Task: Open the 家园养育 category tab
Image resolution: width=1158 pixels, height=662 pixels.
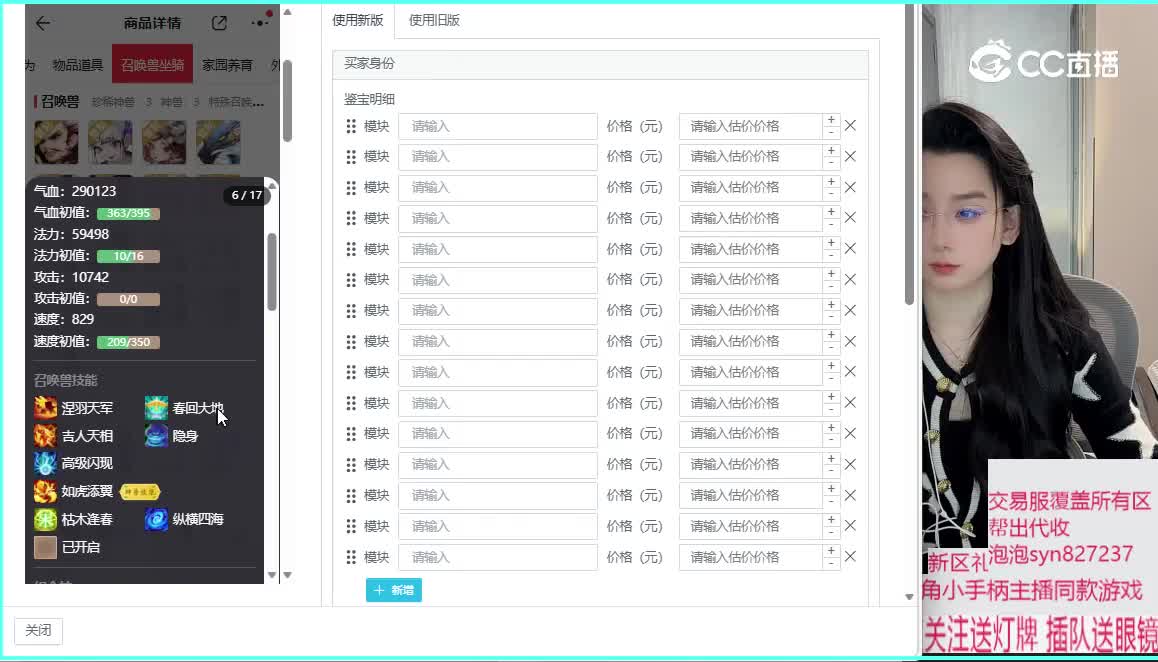Action: click(x=227, y=65)
